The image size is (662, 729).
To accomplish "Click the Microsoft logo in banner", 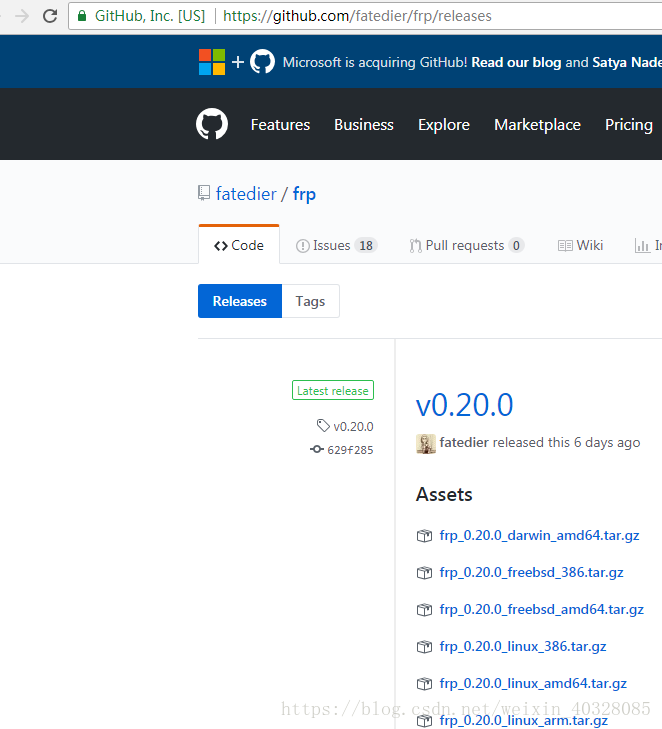I will point(212,62).
